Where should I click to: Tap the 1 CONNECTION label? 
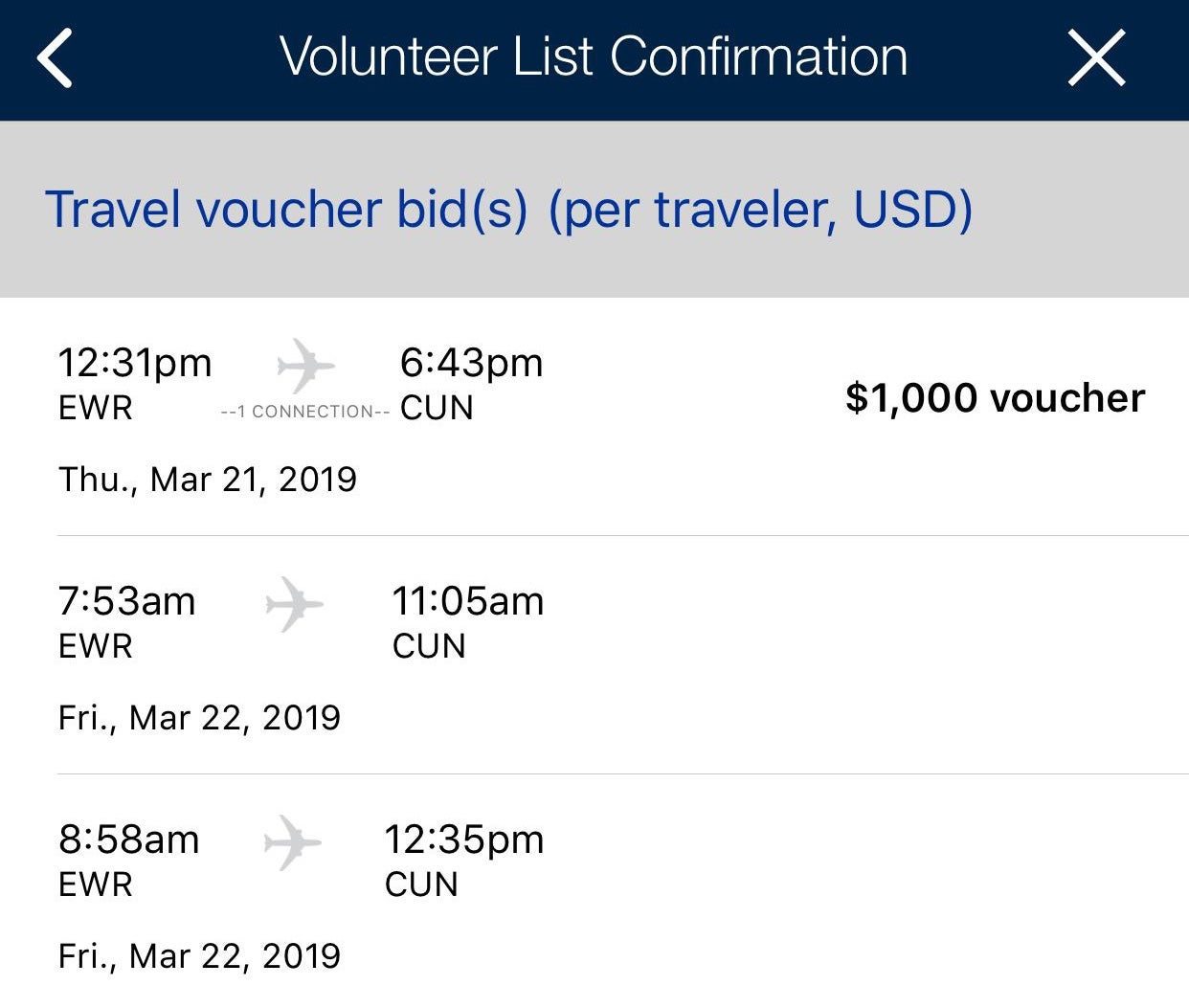[x=304, y=412]
